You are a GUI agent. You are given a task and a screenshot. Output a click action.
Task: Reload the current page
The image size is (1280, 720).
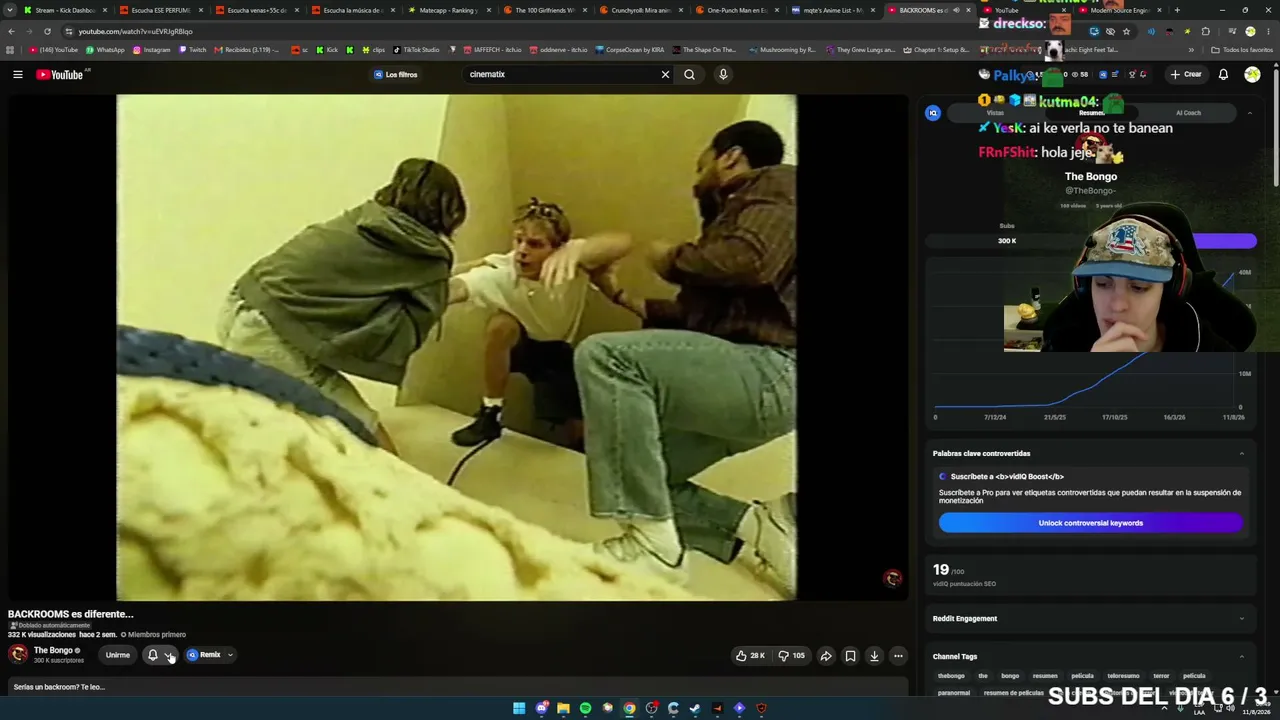tap(47, 31)
